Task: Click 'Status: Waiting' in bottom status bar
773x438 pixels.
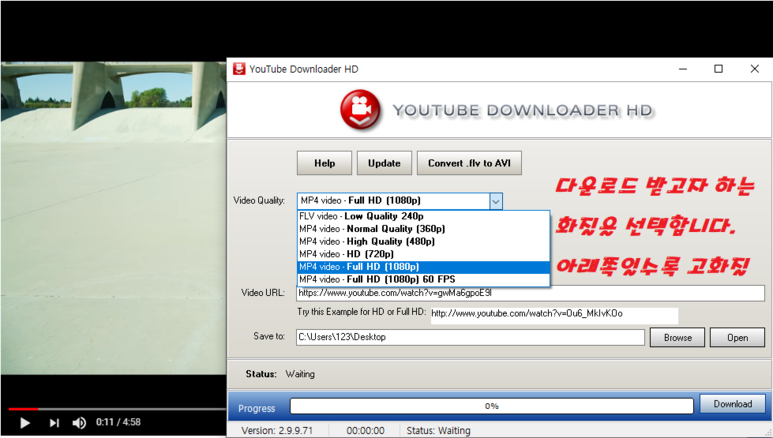Action: click(x=438, y=431)
